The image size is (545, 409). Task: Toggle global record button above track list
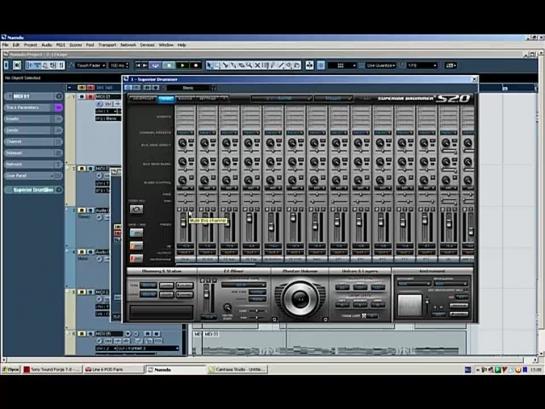90,88
